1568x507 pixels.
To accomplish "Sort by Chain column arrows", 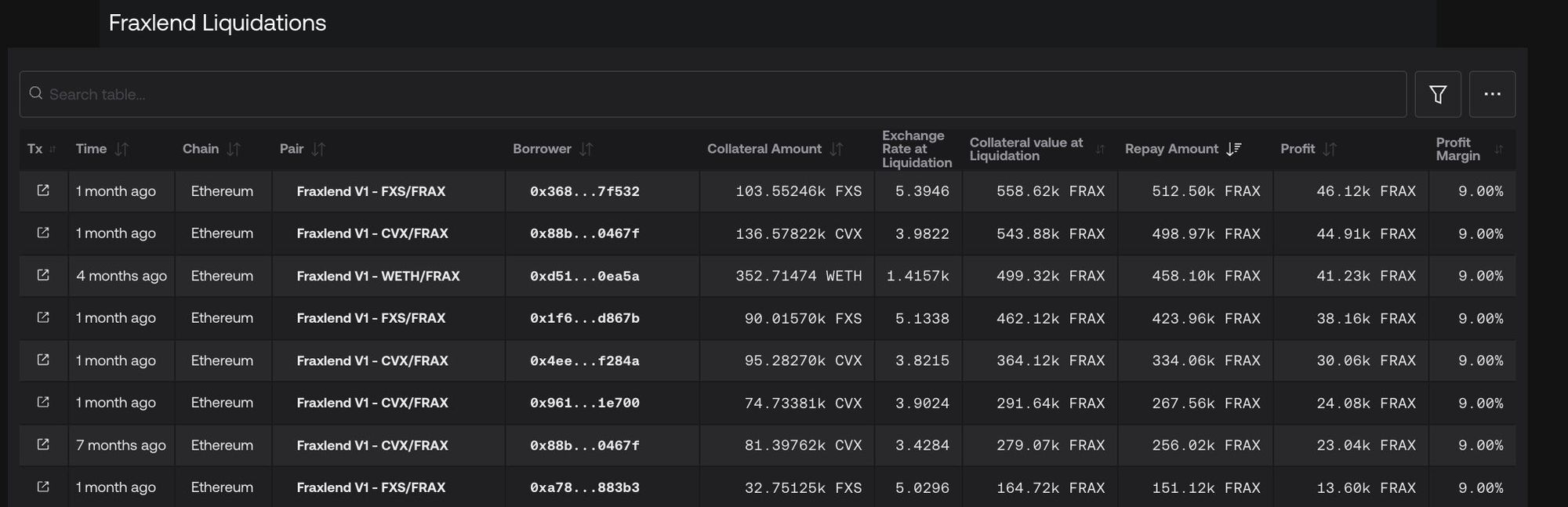I will [x=233, y=149].
